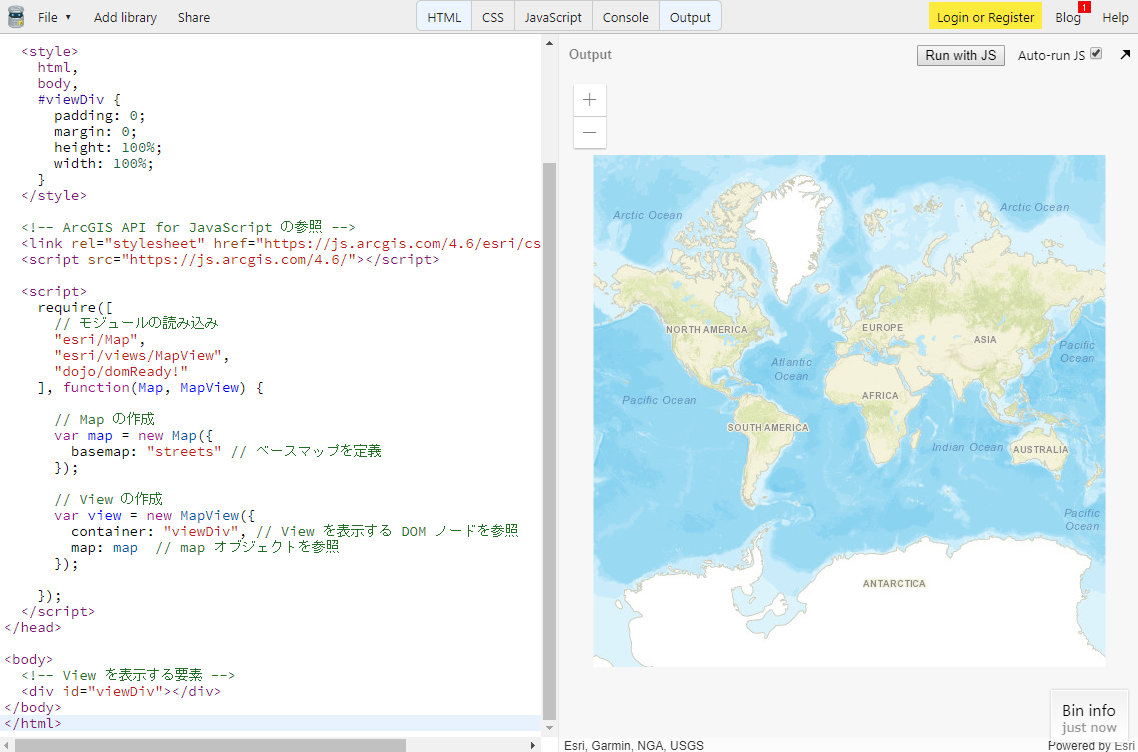This screenshot has width=1138, height=752.
Task: Click the Atlantic Ocean label on map
Action: click(791, 369)
